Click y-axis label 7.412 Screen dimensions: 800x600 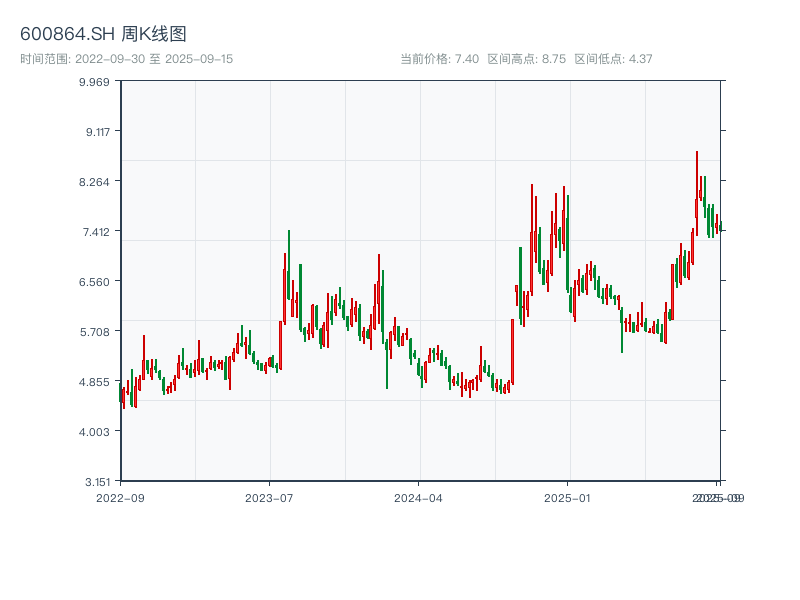[x=96, y=232]
